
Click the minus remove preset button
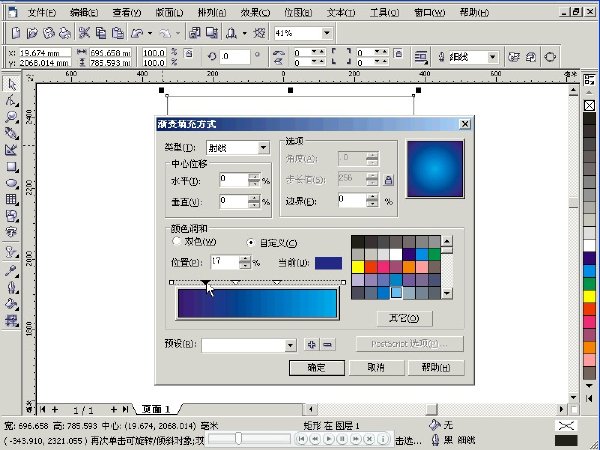tap(327, 345)
